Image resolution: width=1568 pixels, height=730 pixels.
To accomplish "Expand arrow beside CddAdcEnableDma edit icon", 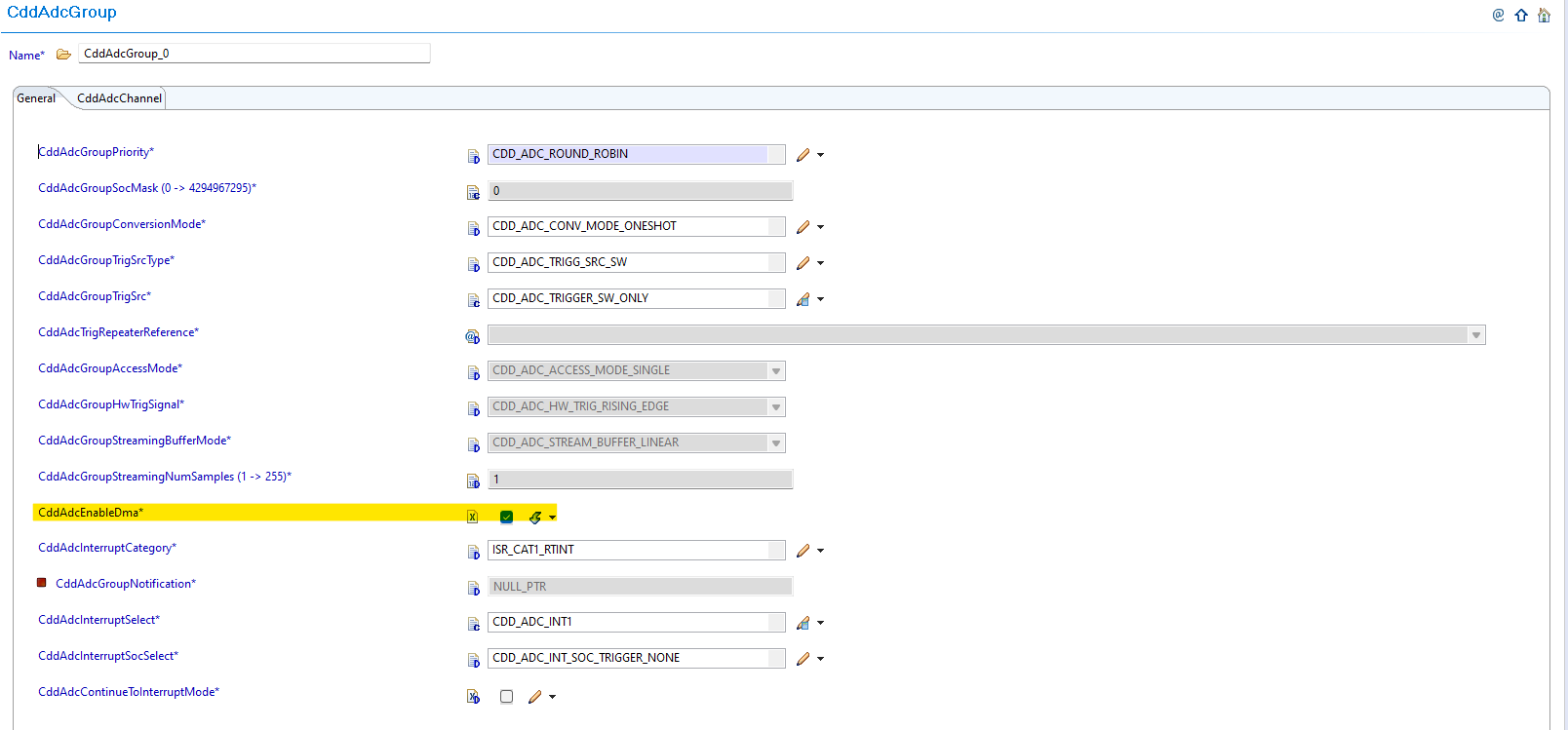I will (553, 518).
